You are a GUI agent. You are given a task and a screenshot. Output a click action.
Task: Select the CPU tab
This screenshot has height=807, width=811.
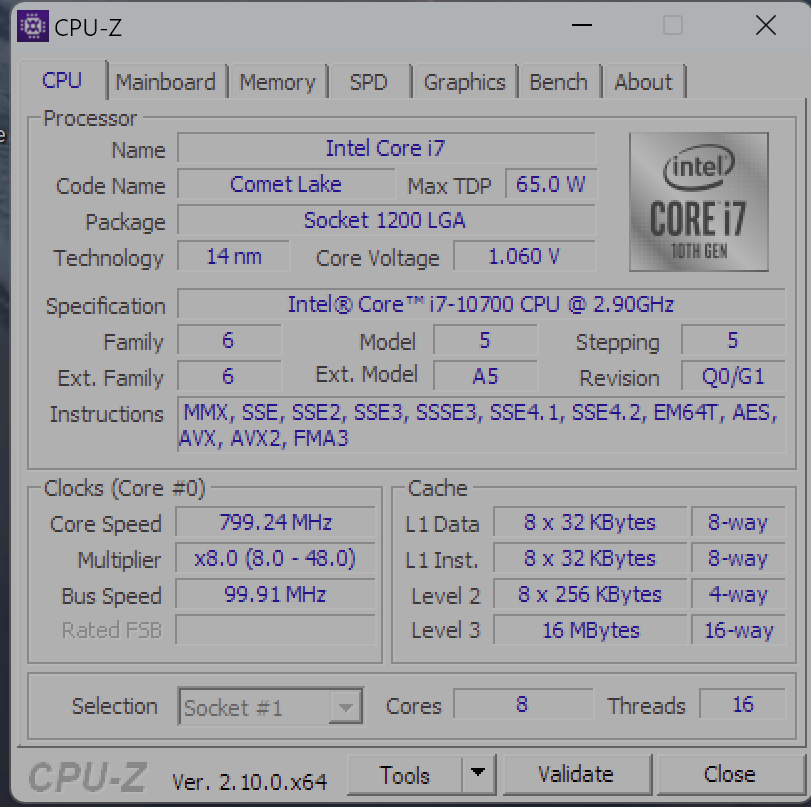pos(62,80)
